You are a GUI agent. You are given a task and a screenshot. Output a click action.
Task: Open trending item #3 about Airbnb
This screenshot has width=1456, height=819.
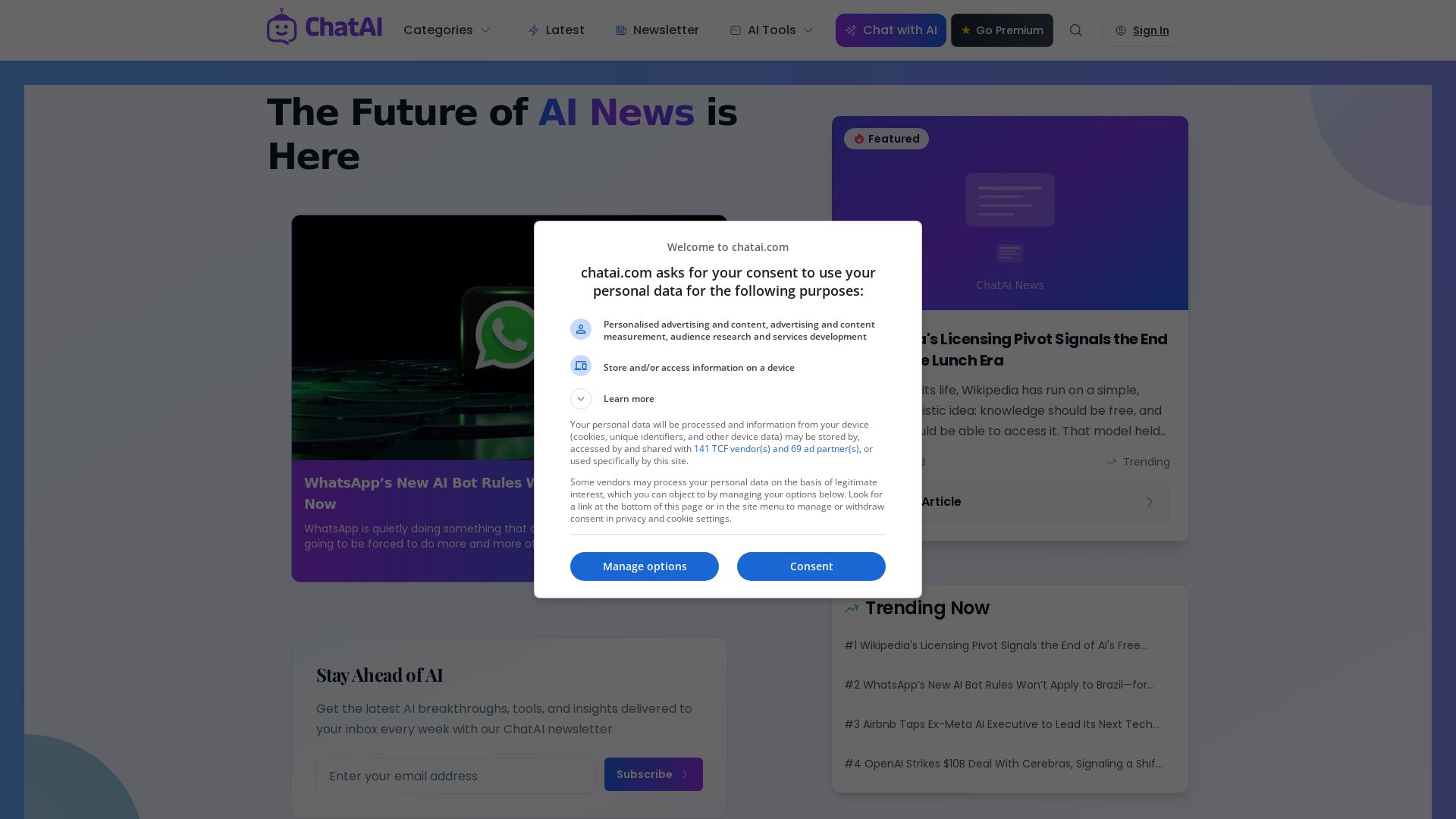pyautogui.click(x=1002, y=724)
